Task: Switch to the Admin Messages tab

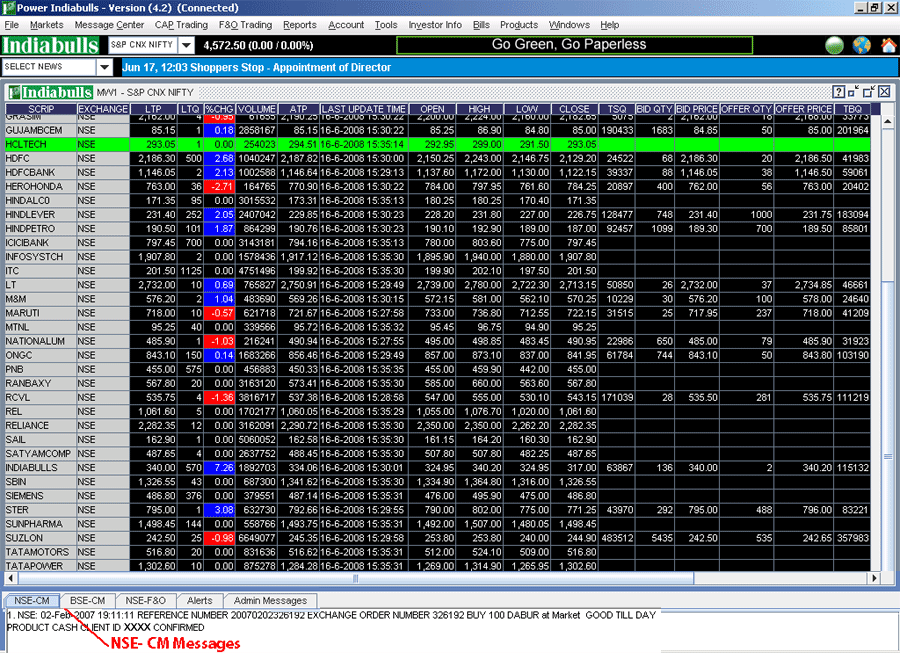Action: click(270, 600)
